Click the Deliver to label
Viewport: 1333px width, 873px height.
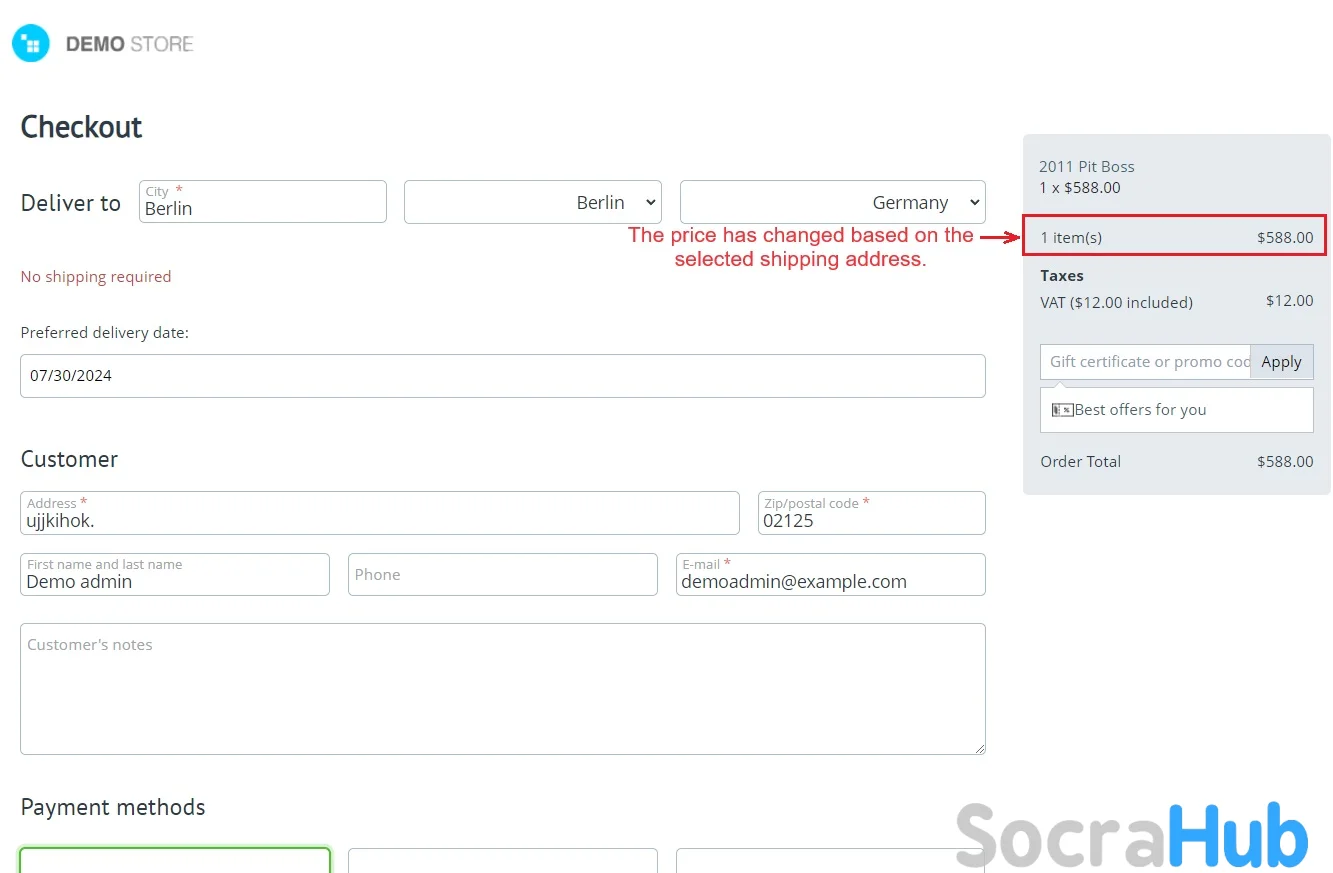[x=71, y=203]
